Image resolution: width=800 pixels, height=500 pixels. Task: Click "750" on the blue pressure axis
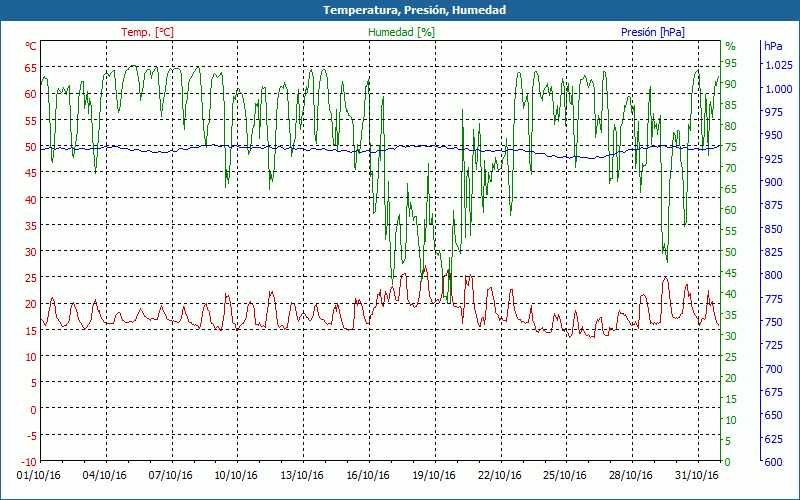pos(774,322)
